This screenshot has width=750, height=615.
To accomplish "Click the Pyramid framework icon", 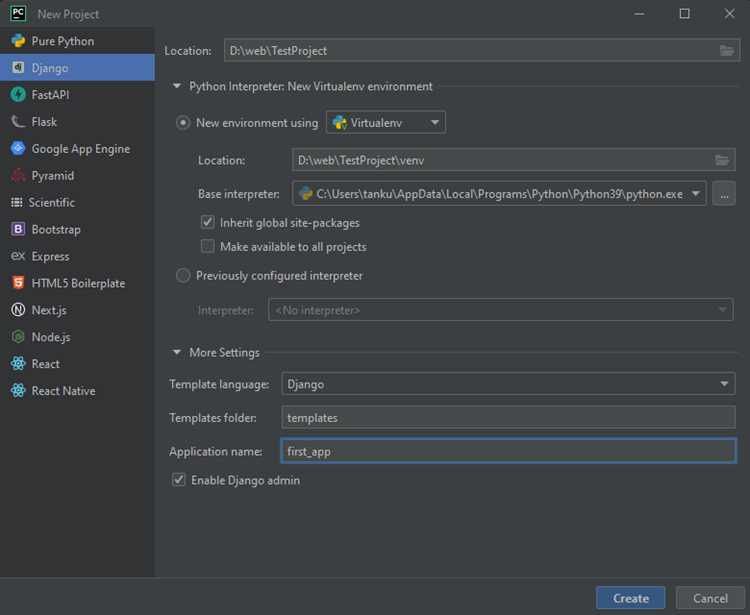I will pyautogui.click(x=18, y=176).
